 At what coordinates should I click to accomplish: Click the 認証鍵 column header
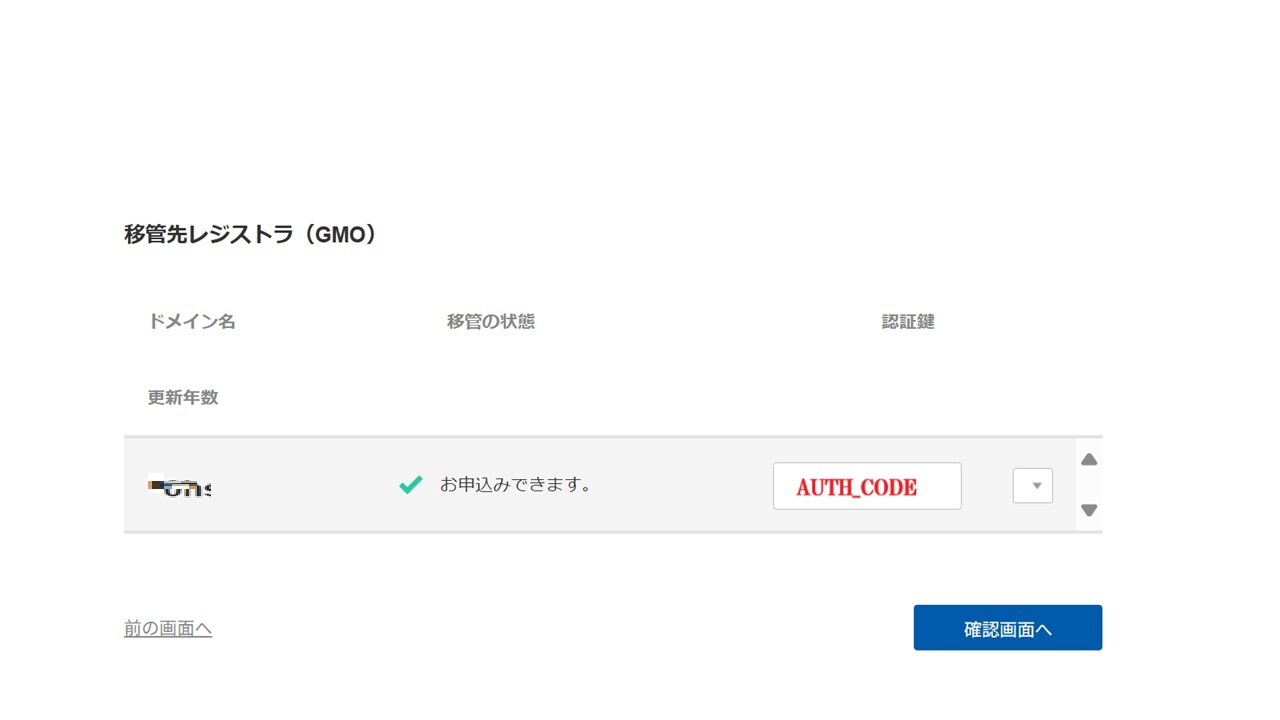pyautogui.click(x=908, y=322)
